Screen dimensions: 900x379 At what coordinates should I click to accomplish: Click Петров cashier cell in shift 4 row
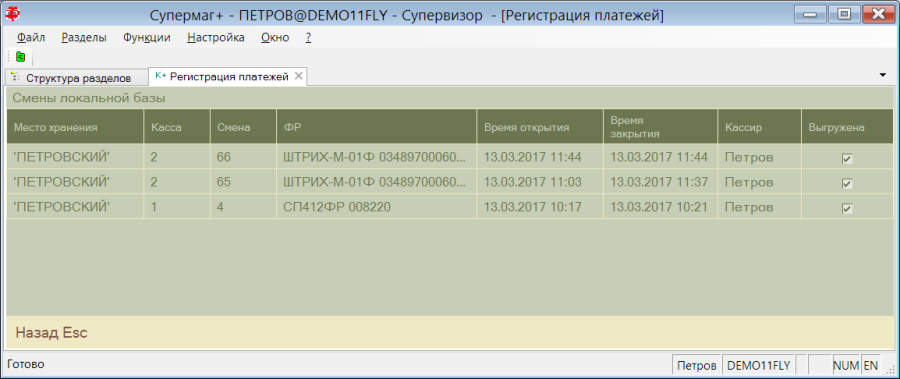coord(760,207)
